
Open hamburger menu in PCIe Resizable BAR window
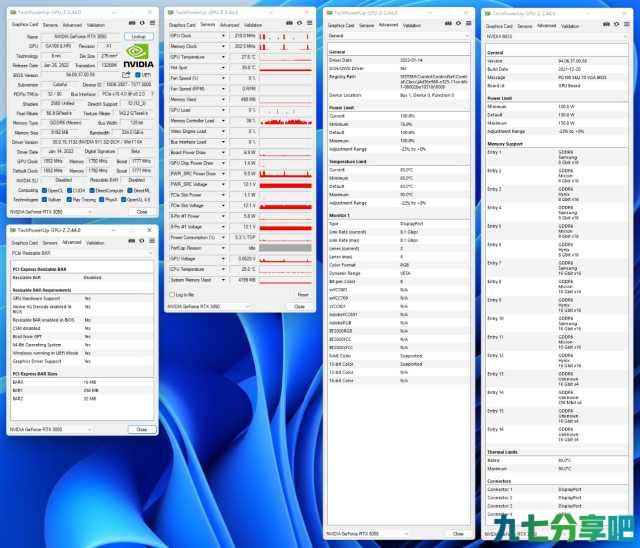click(x=152, y=241)
